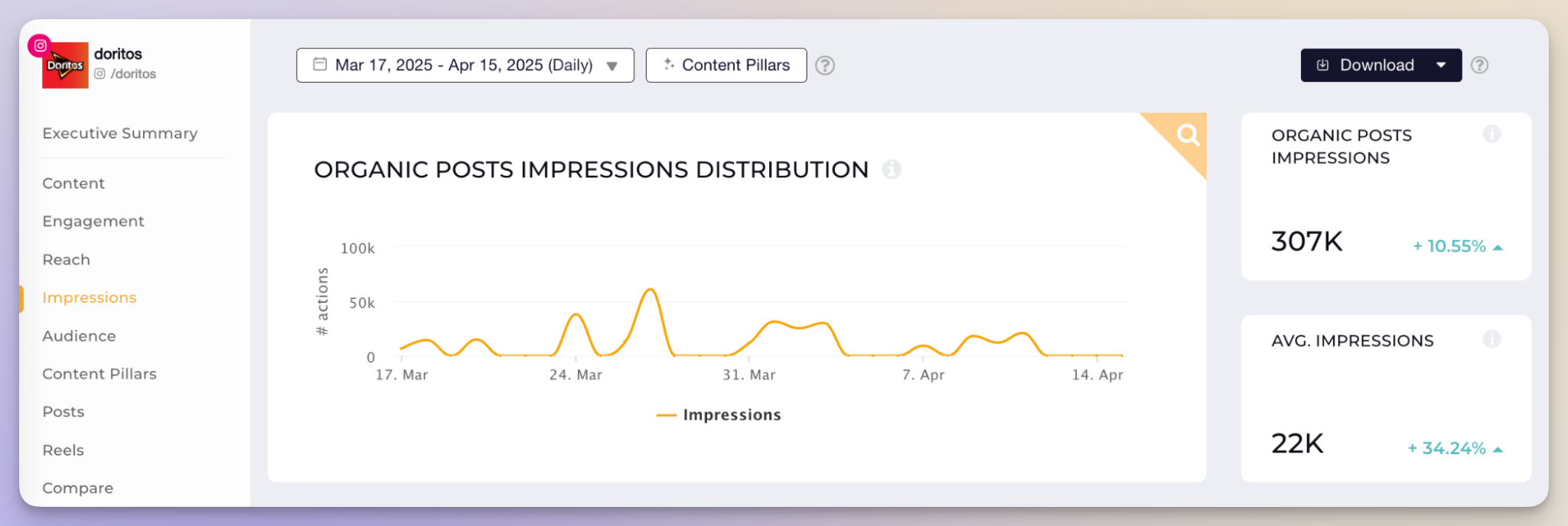Click the download arrow icon in Download button
Viewport: 1568px width, 526px height.
pyautogui.click(x=1322, y=65)
